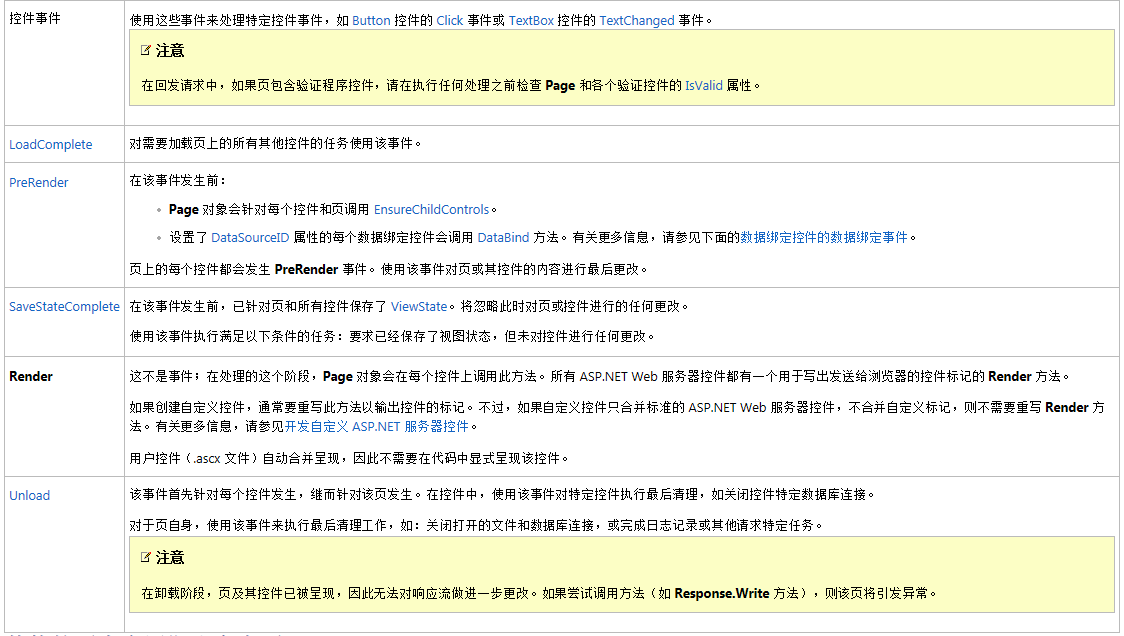Screen dimensions: 1124x636
Task: Follow the EnsureChildControls link
Action: [431, 210]
